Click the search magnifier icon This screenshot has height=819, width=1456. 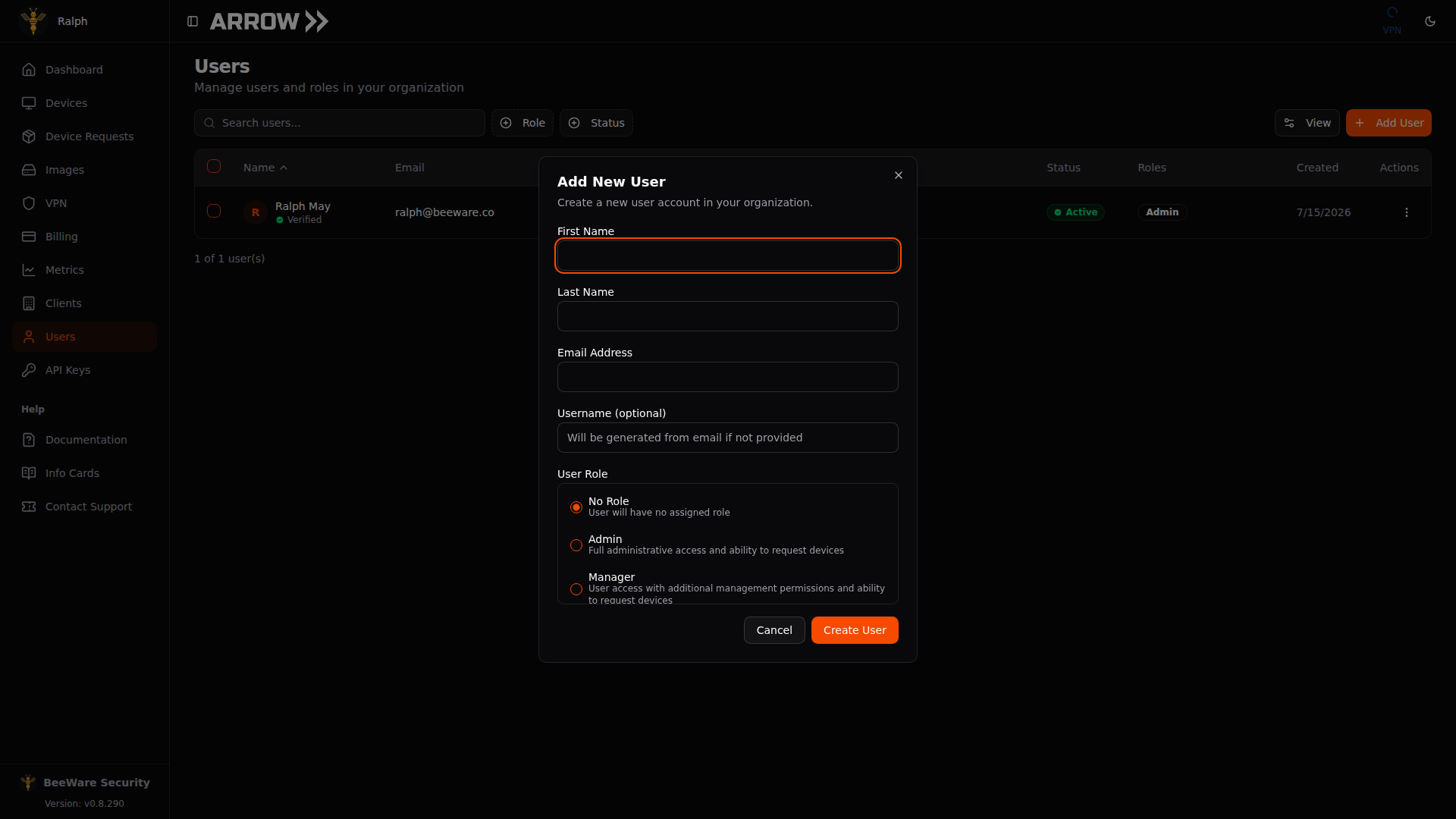point(209,123)
